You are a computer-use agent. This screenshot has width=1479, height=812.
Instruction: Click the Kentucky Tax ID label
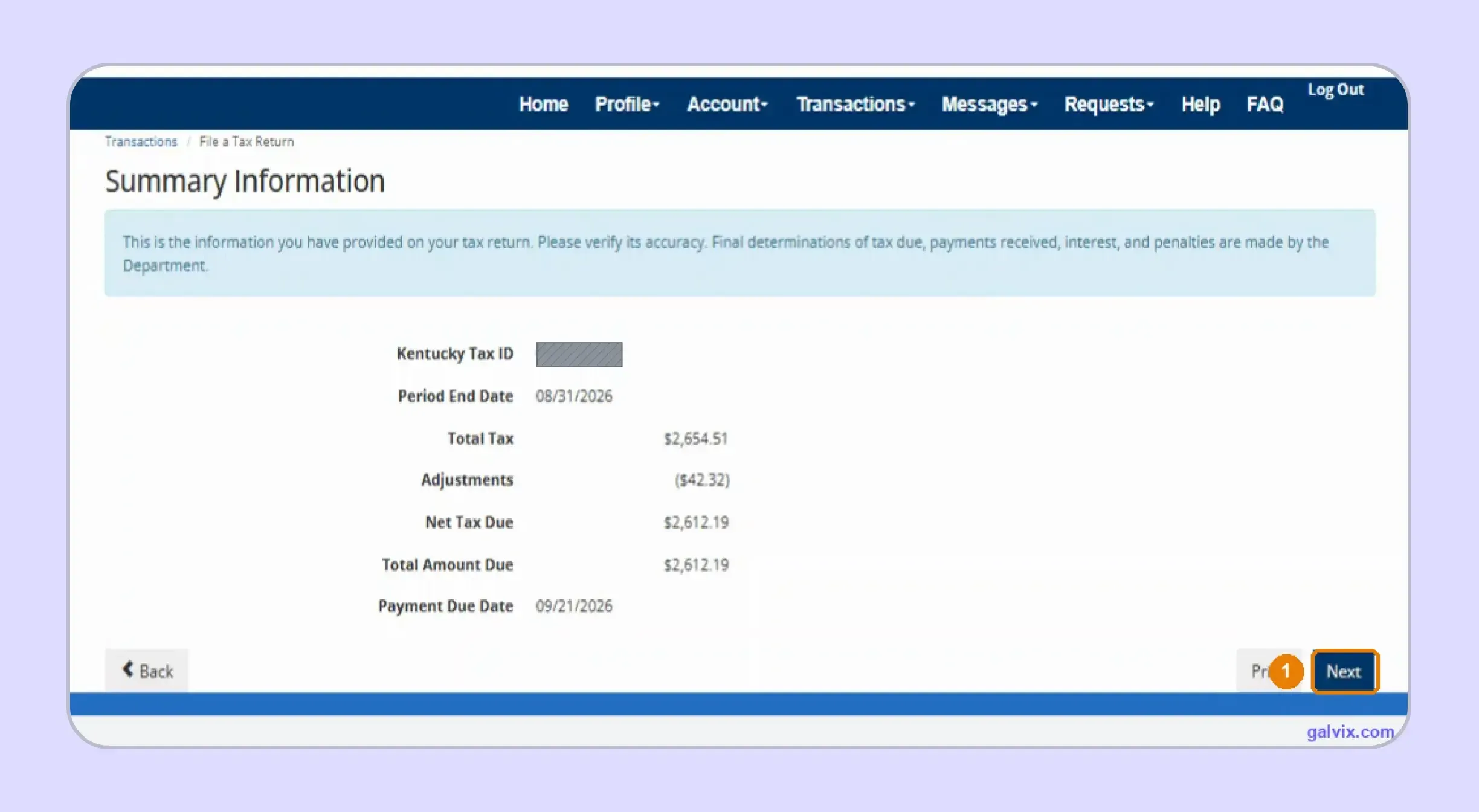pyautogui.click(x=455, y=354)
